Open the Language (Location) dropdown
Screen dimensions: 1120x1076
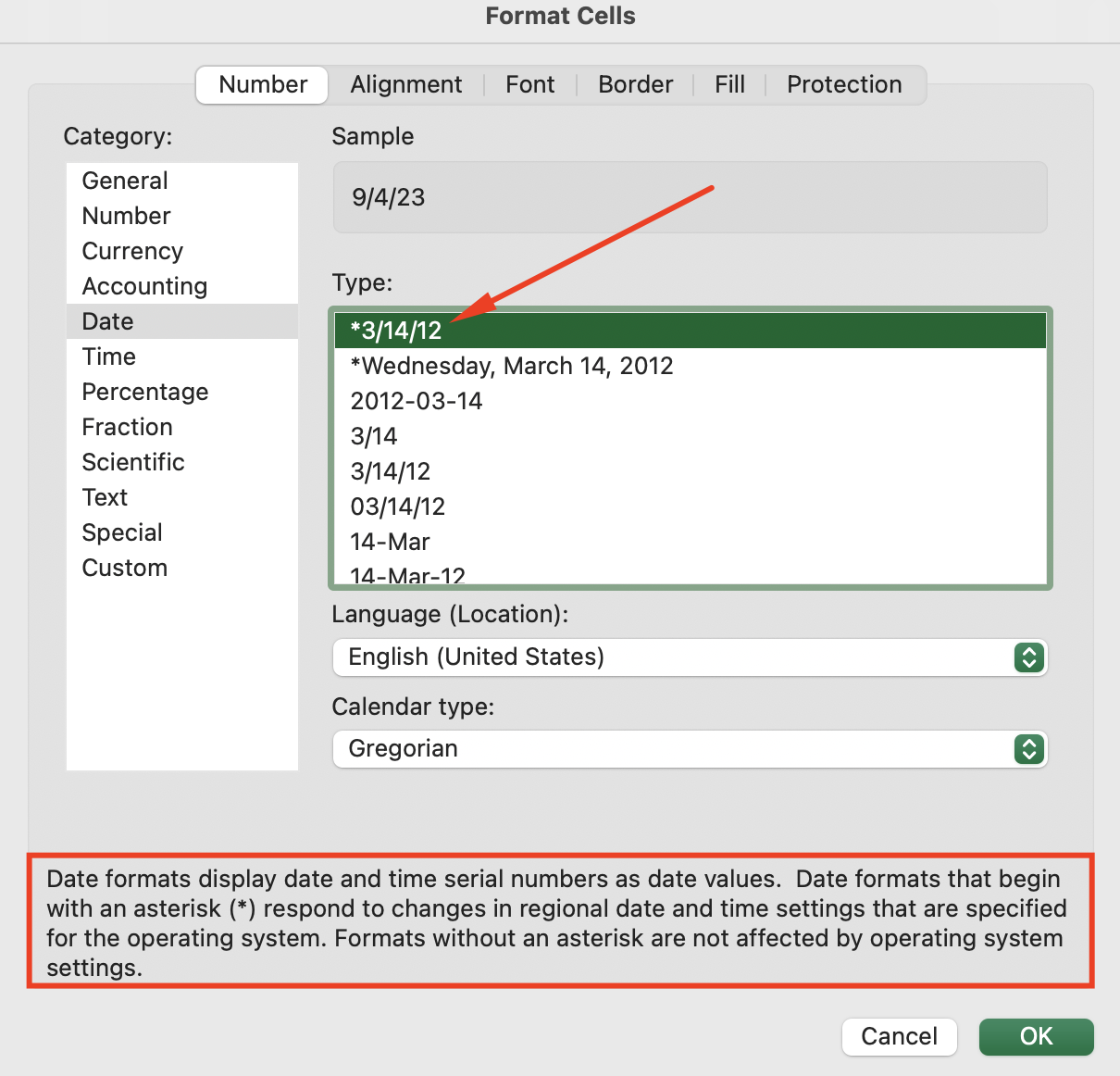[x=690, y=657]
